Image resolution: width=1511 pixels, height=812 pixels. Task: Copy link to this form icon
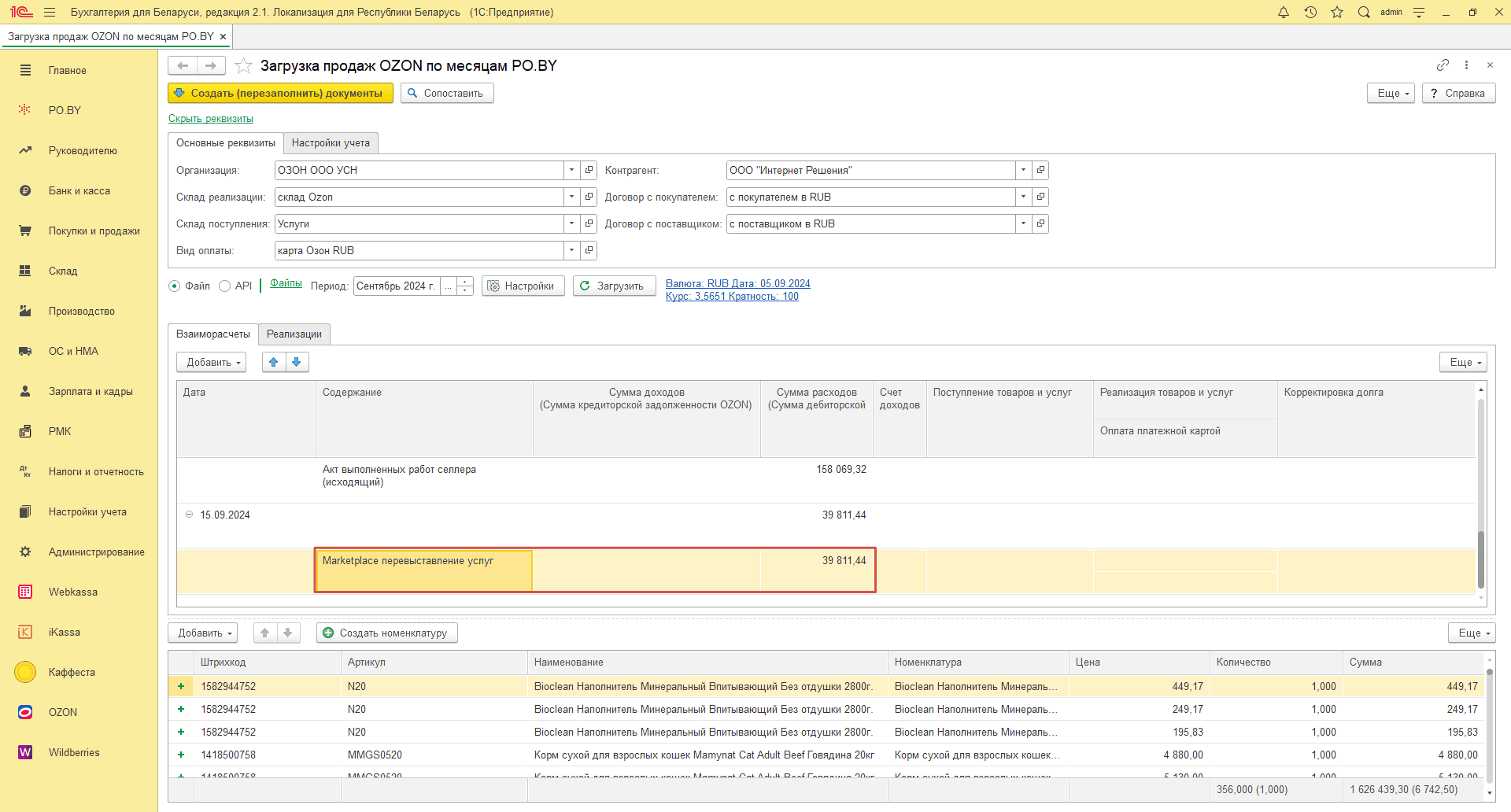pos(1443,65)
